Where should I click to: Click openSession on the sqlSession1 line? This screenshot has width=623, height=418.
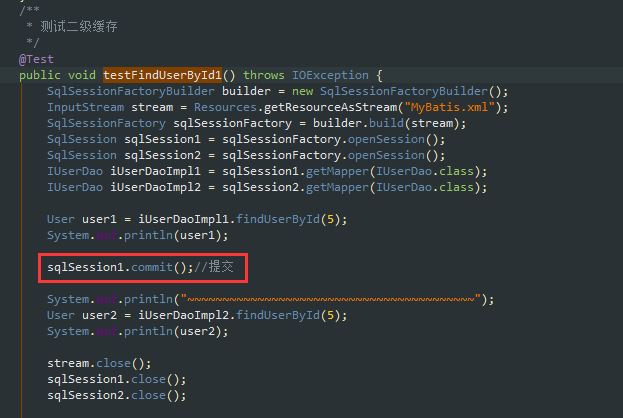(387, 139)
